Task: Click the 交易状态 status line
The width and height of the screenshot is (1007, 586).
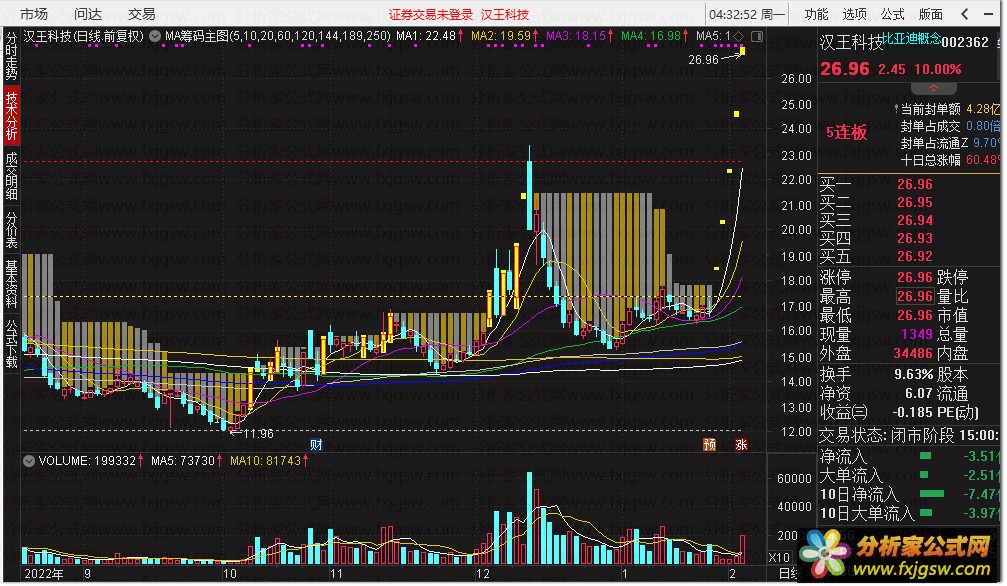Action: 908,436
